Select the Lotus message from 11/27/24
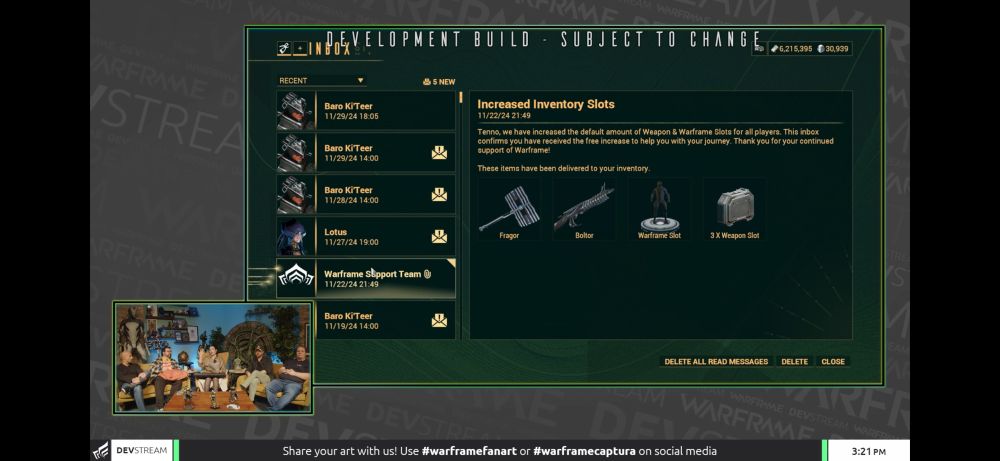1000x461 pixels. (x=366, y=237)
